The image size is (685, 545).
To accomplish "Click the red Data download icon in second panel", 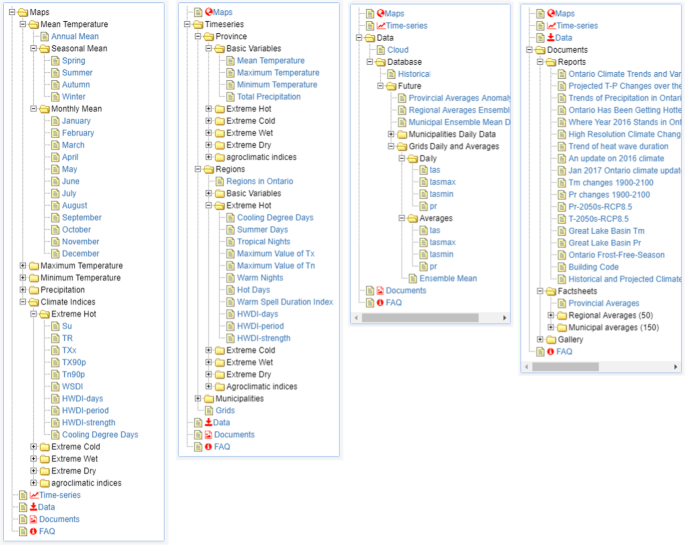I will pyautogui.click(x=208, y=422).
